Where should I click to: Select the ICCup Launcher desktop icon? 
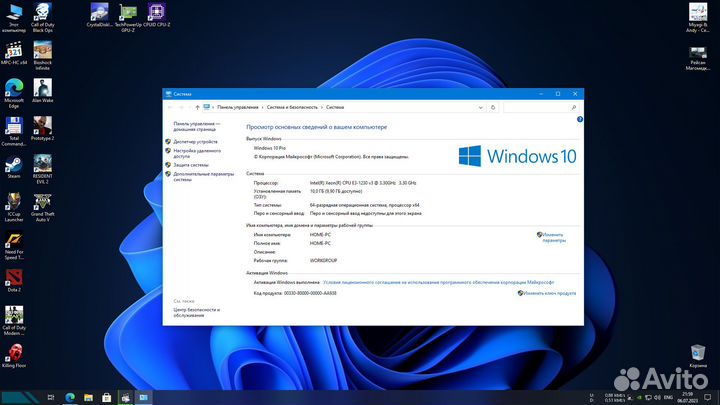[14, 208]
